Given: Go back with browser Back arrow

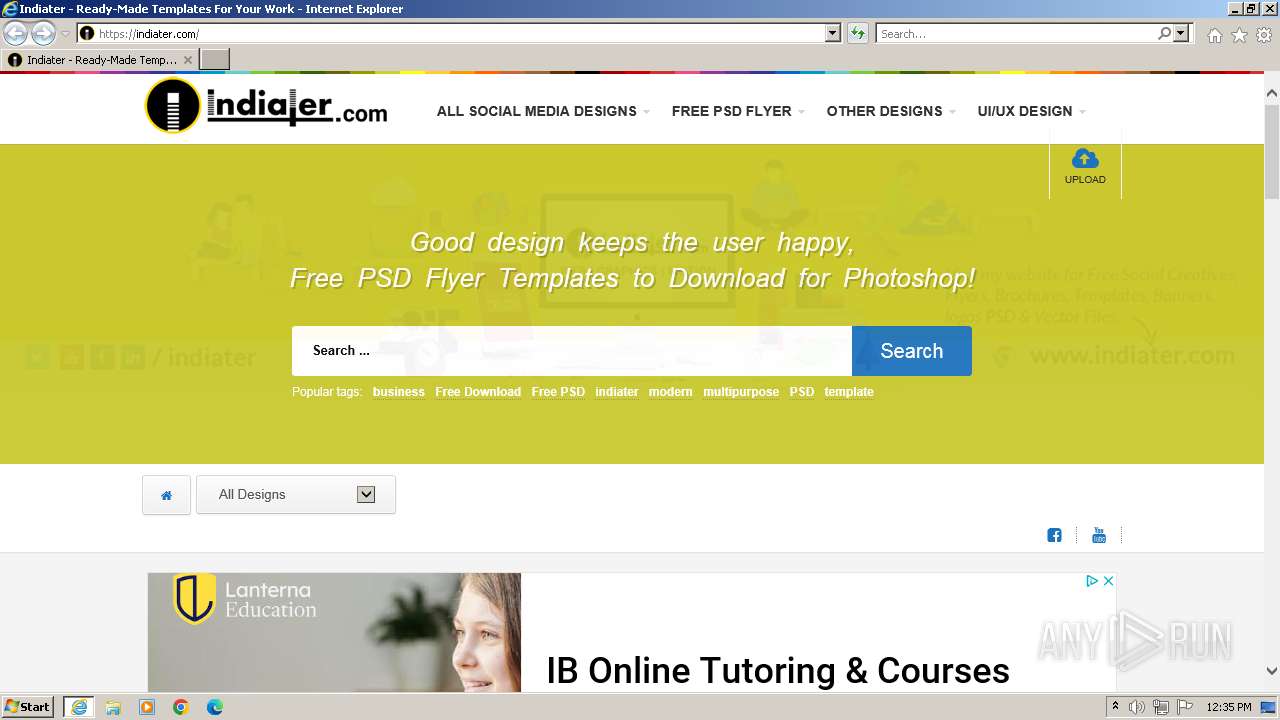Looking at the screenshot, I should (x=15, y=33).
